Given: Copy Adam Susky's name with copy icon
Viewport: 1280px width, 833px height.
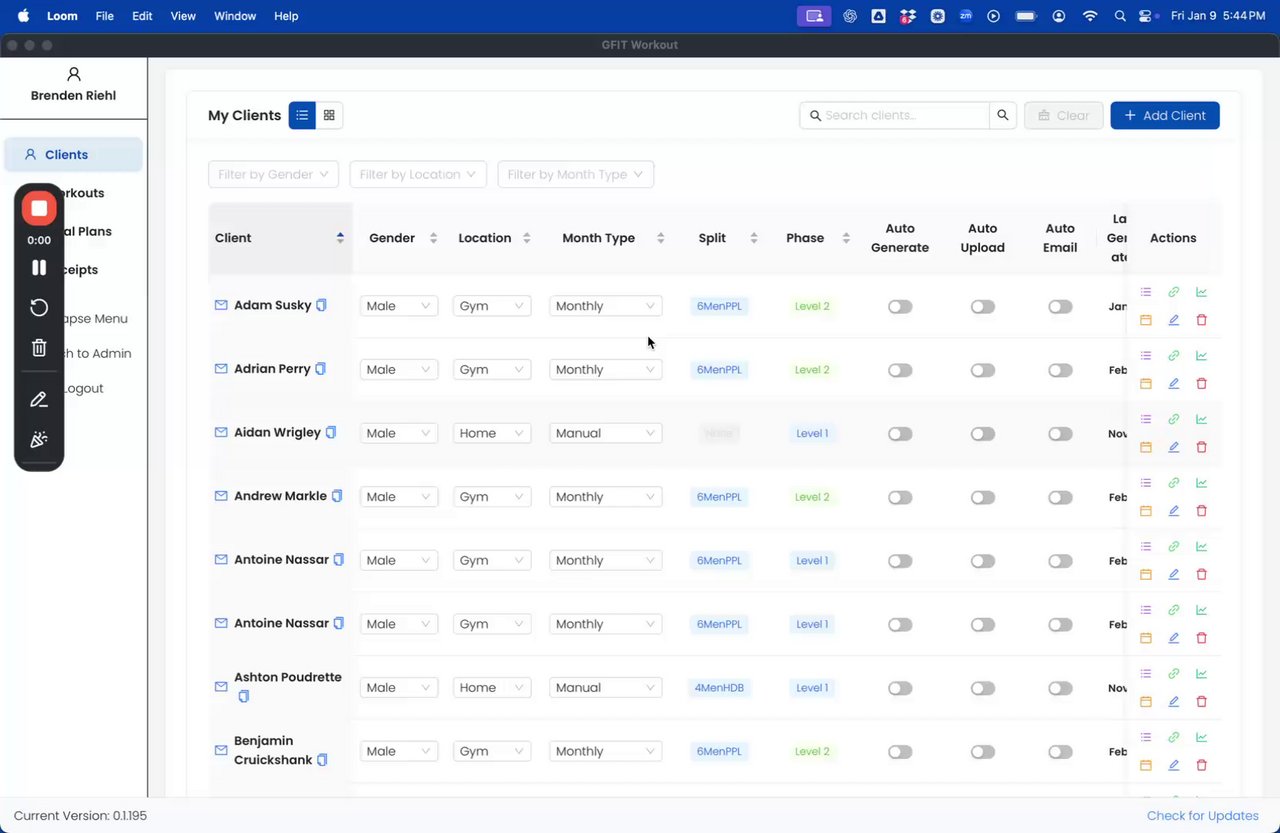Looking at the screenshot, I should pyautogui.click(x=322, y=305).
